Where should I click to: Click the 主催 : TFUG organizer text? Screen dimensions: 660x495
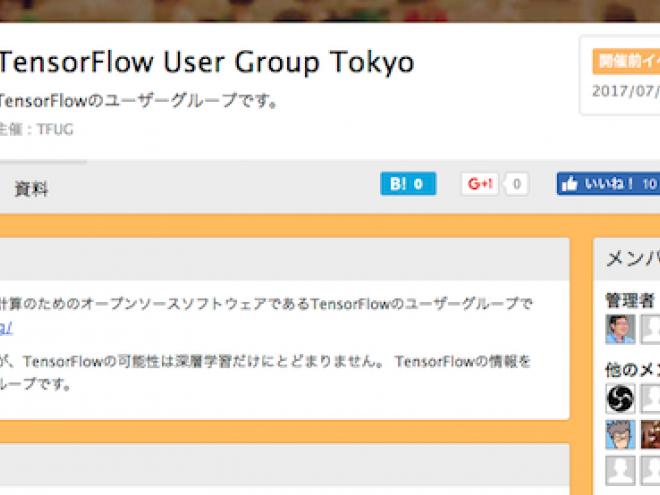coord(37,129)
